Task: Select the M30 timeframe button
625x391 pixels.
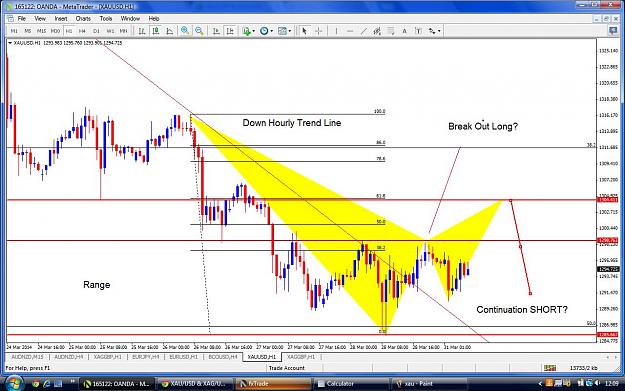Action: click(x=55, y=31)
